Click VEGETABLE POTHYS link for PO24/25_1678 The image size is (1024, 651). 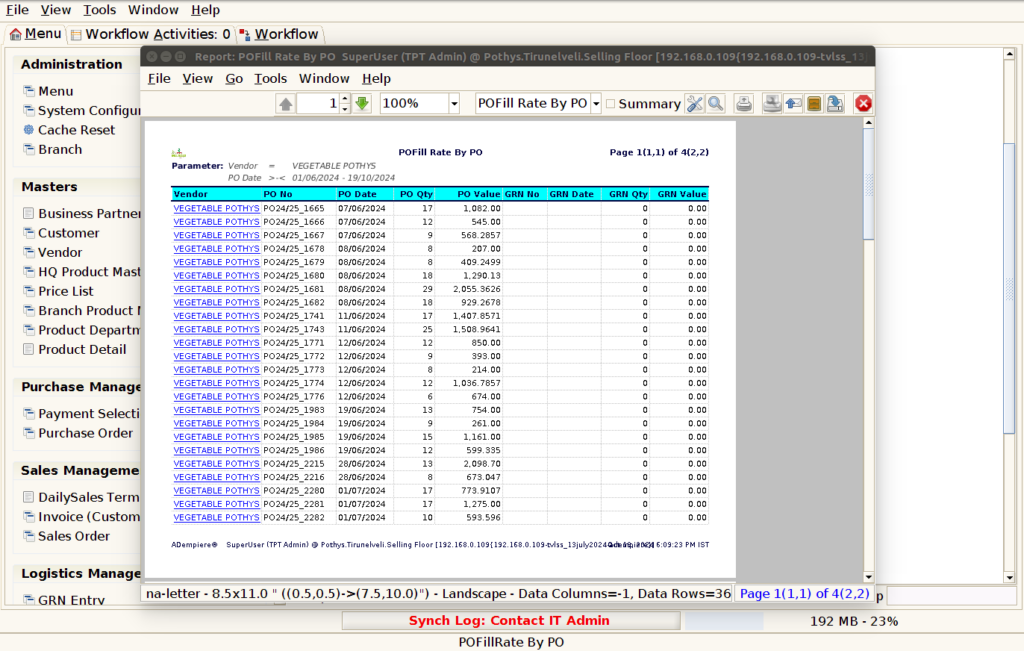216,249
